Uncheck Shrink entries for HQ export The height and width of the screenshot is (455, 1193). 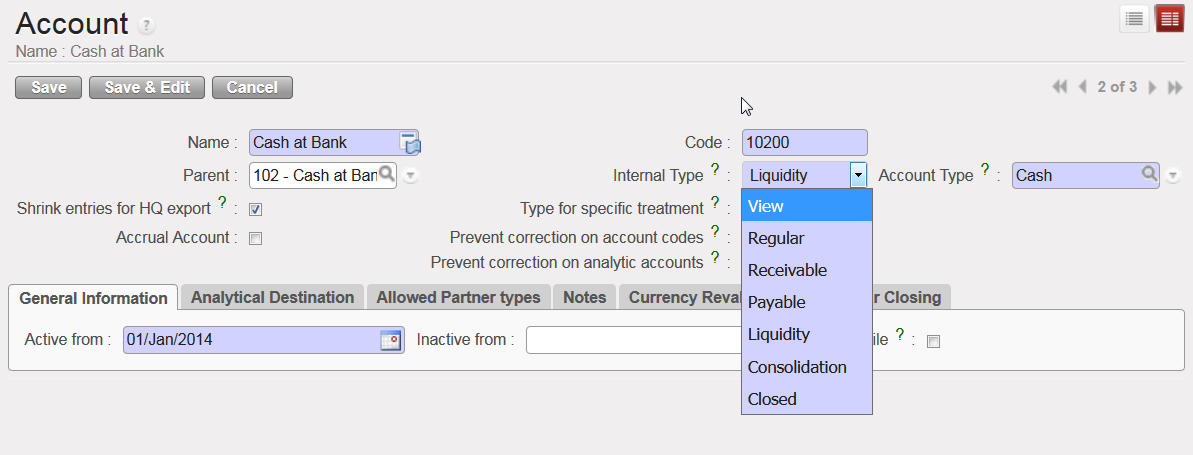tap(255, 209)
